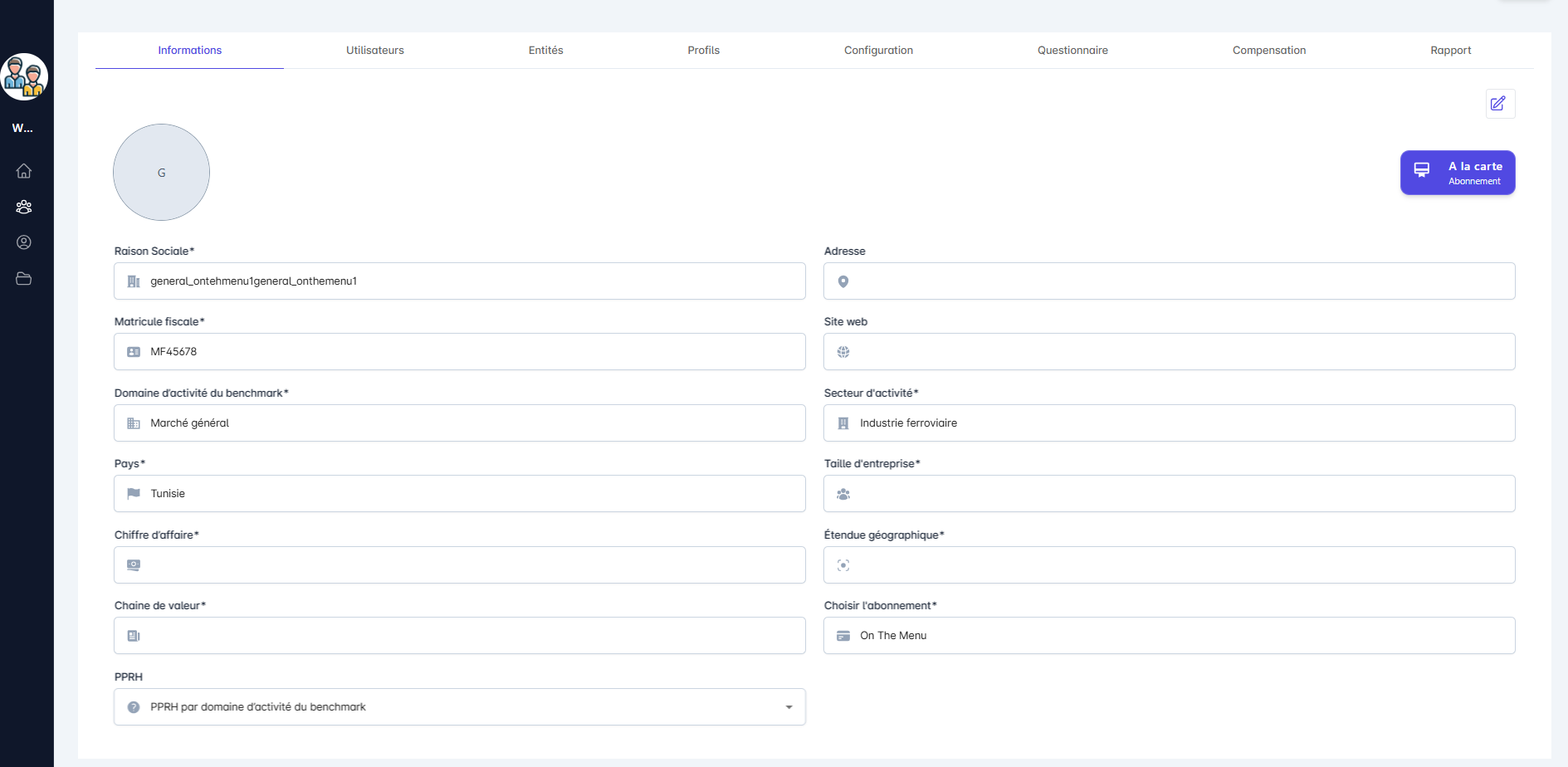Switch to the Utilisateurs tab
This screenshot has height=767, width=1568.
(x=375, y=51)
